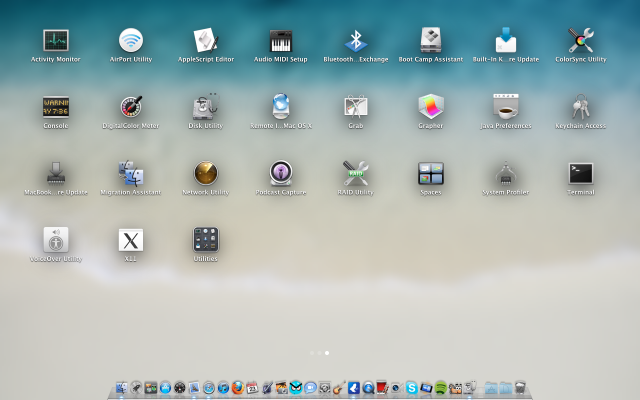Image resolution: width=640 pixels, height=400 pixels.
Task: Open the Trash in the Dock
Action: click(x=520, y=387)
